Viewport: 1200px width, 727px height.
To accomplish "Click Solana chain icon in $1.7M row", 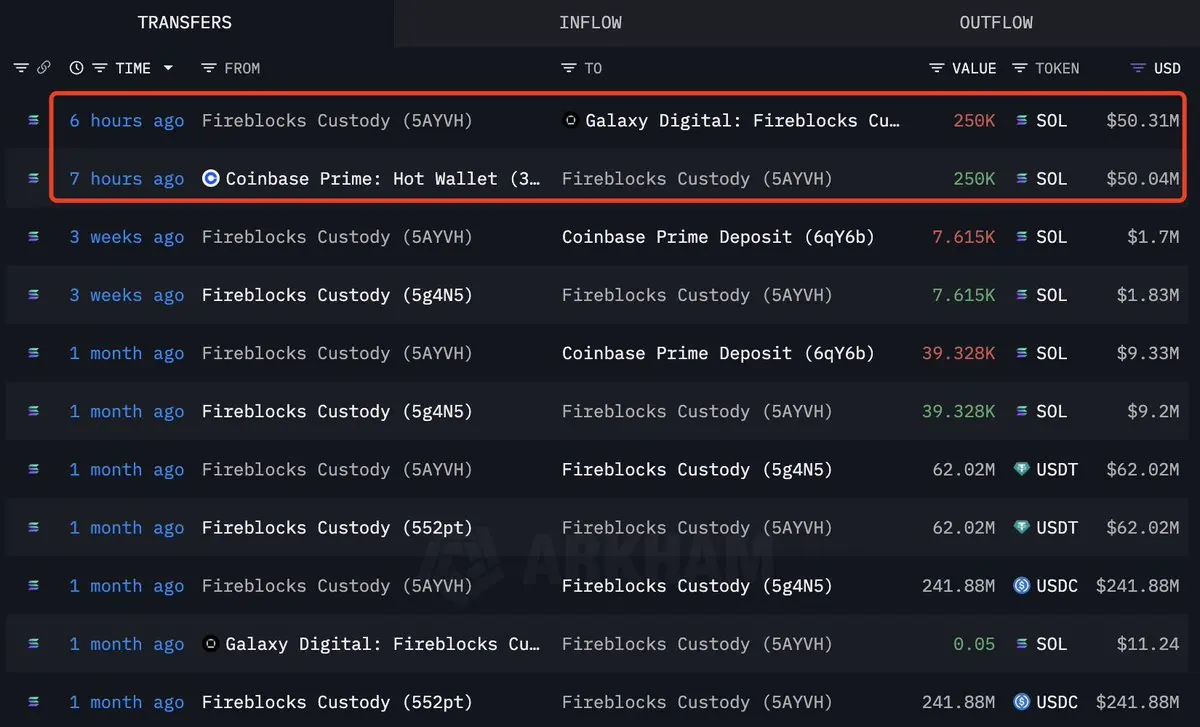I will click(33, 237).
